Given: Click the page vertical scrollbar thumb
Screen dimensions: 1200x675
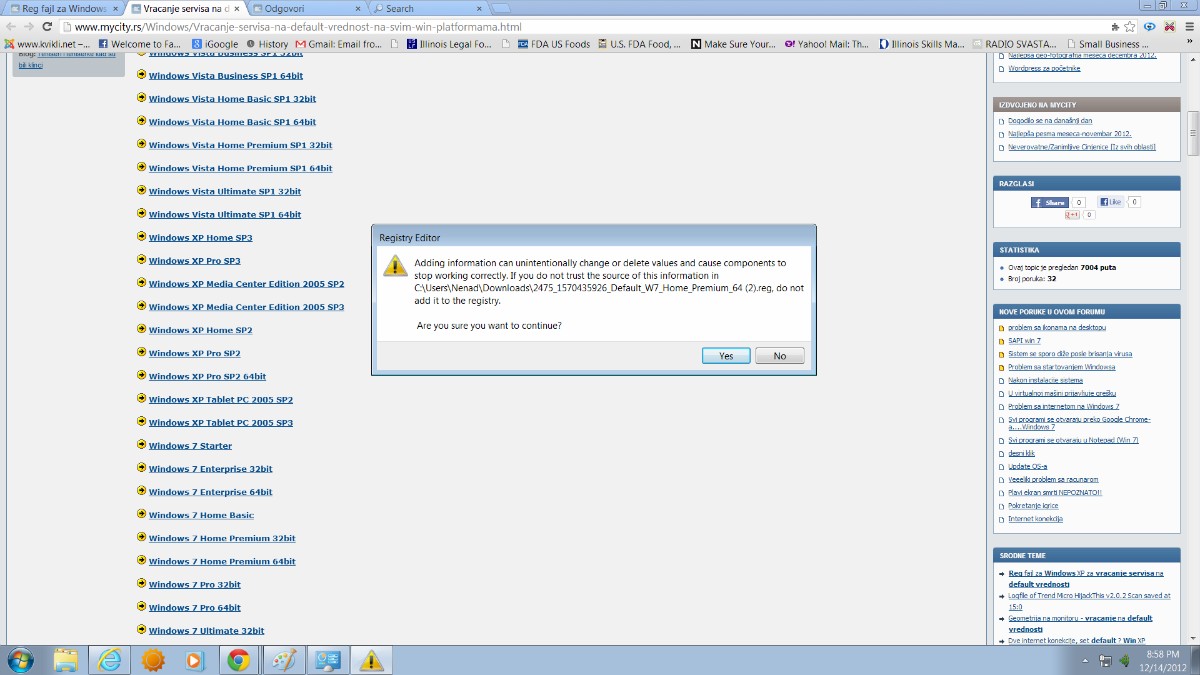Looking at the screenshot, I should click(x=1193, y=134).
